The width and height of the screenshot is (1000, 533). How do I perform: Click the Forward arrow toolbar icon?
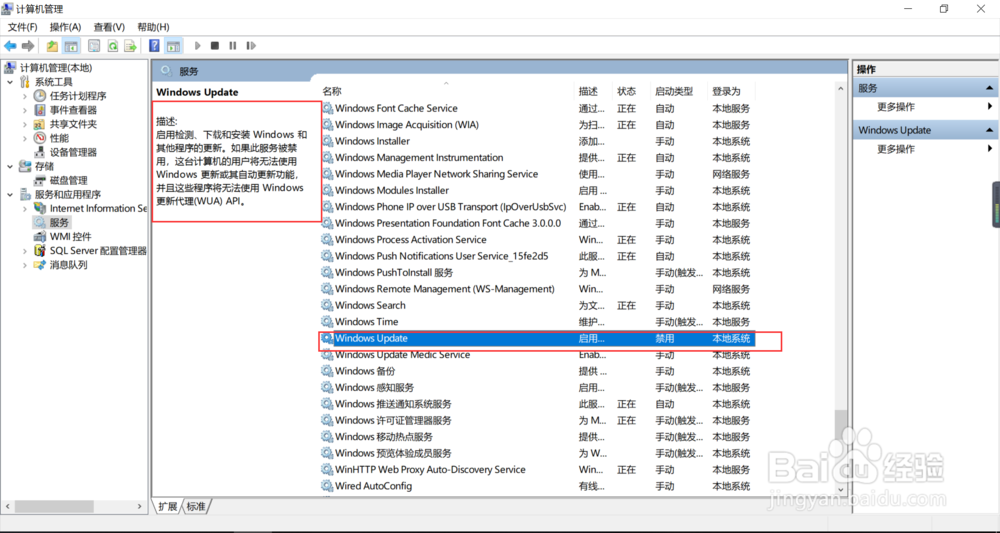[x=28, y=46]
